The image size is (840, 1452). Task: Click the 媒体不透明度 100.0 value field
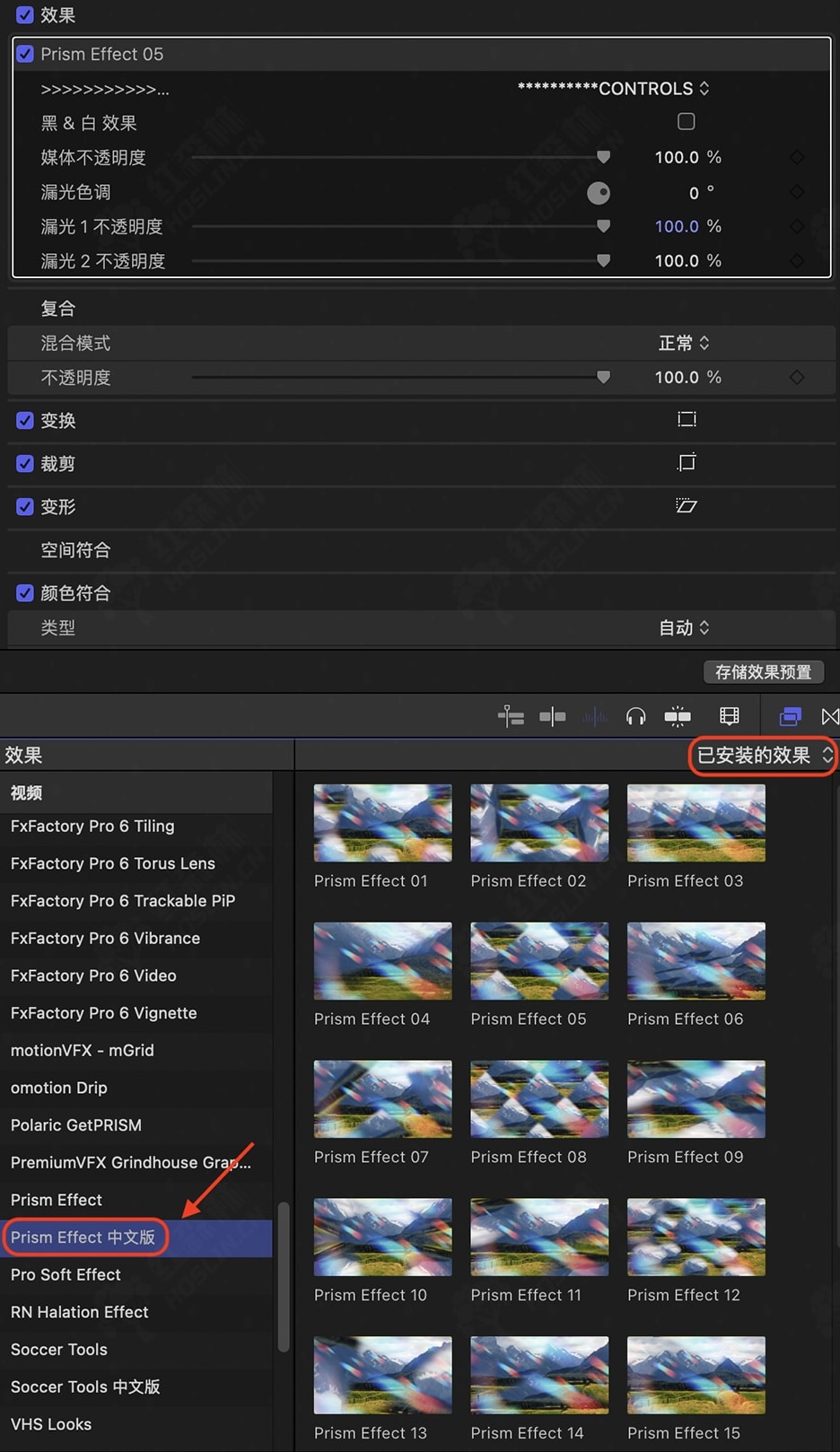[x=677, y=157]
